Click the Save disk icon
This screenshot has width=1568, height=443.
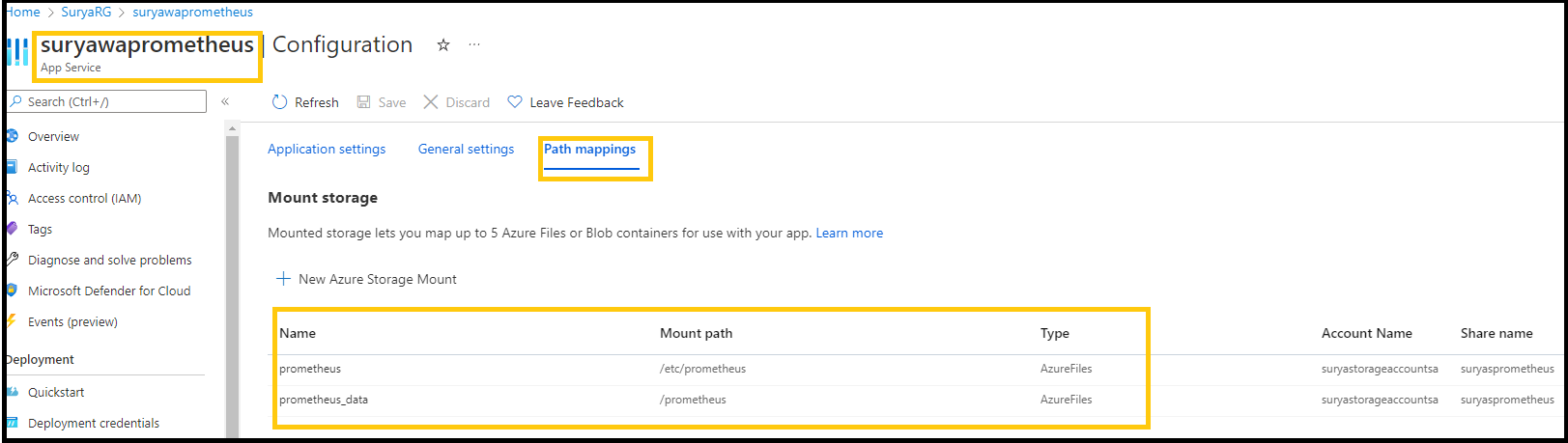coord(364,102)
